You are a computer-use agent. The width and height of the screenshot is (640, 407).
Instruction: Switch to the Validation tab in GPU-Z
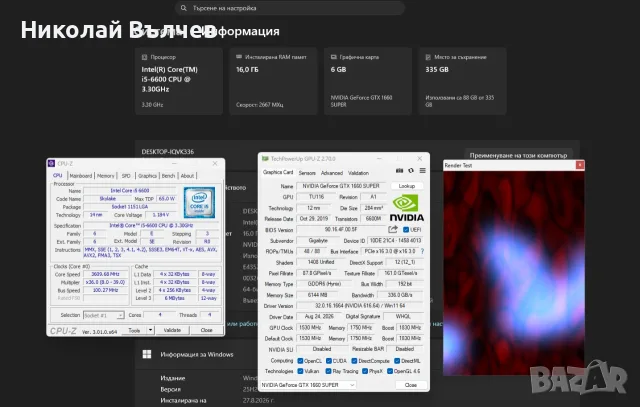point(358,173)
